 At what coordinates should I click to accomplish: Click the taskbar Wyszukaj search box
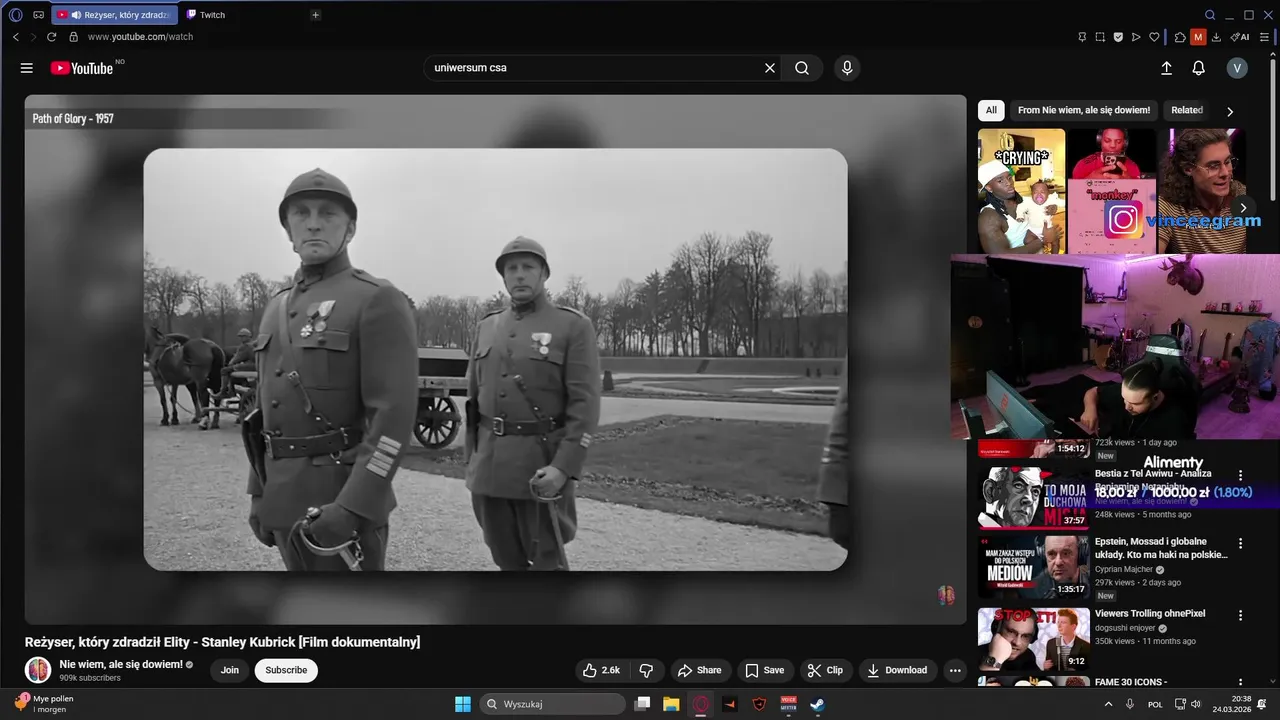(x=552, y=704)
